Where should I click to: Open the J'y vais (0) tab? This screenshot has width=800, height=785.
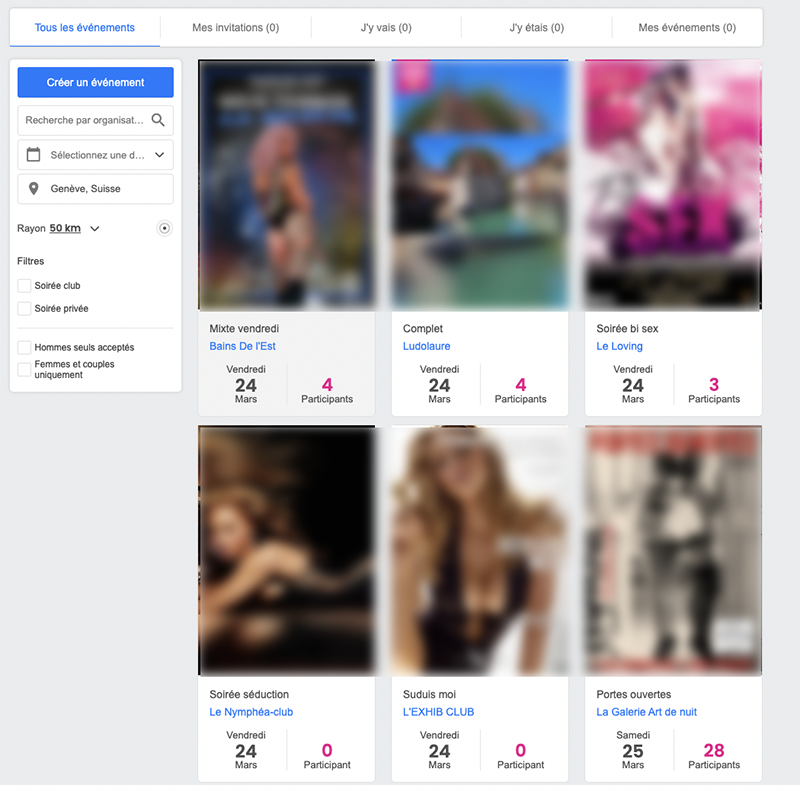(386, 28)
